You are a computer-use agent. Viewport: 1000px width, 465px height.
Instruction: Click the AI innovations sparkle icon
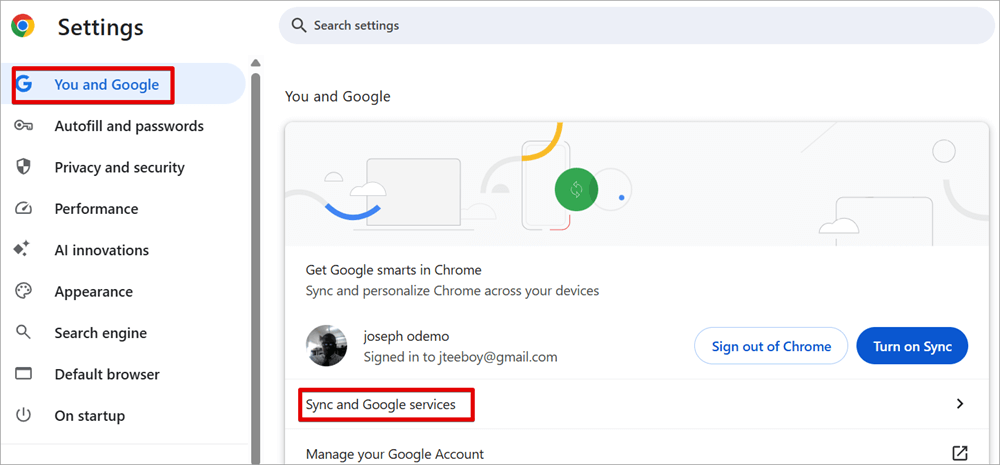pos(24,250)
